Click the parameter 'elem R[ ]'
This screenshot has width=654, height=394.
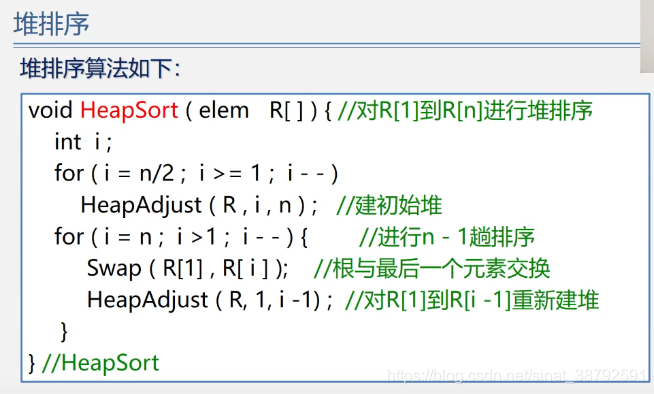[x=251, y=111]
